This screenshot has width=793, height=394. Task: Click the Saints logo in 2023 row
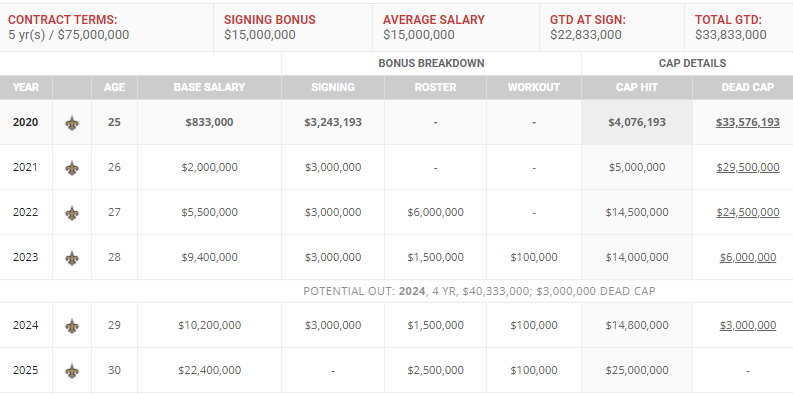tap(72, 258)
